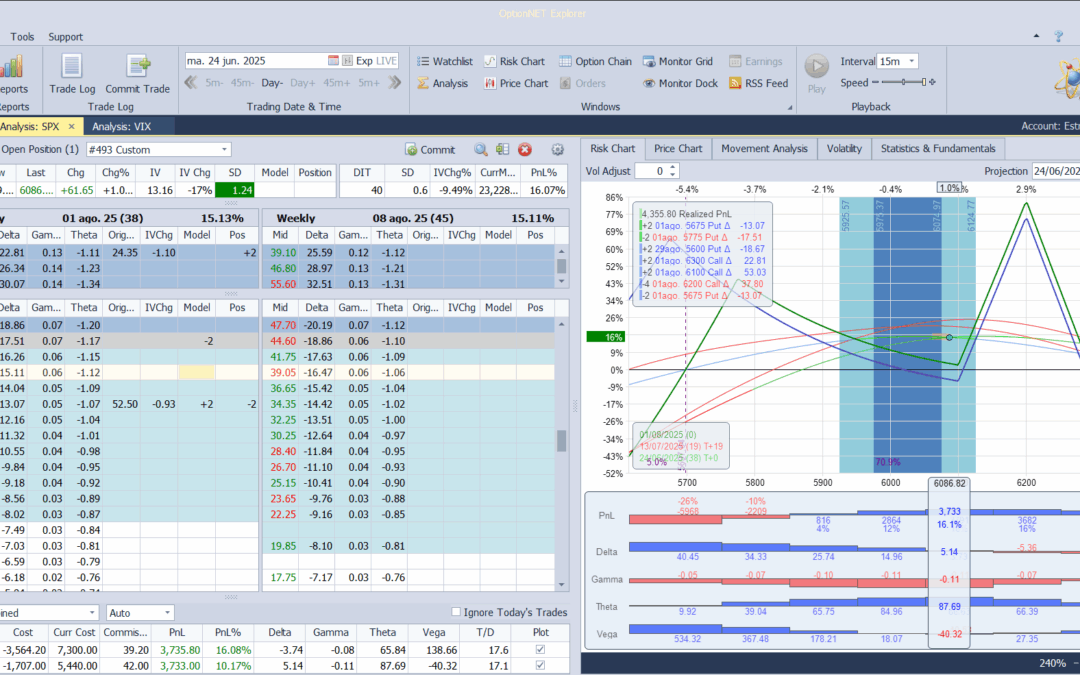Toggle Ignore Today's Trades checkbox
This screenshot has width=1080, height=675.
(455, 612)
